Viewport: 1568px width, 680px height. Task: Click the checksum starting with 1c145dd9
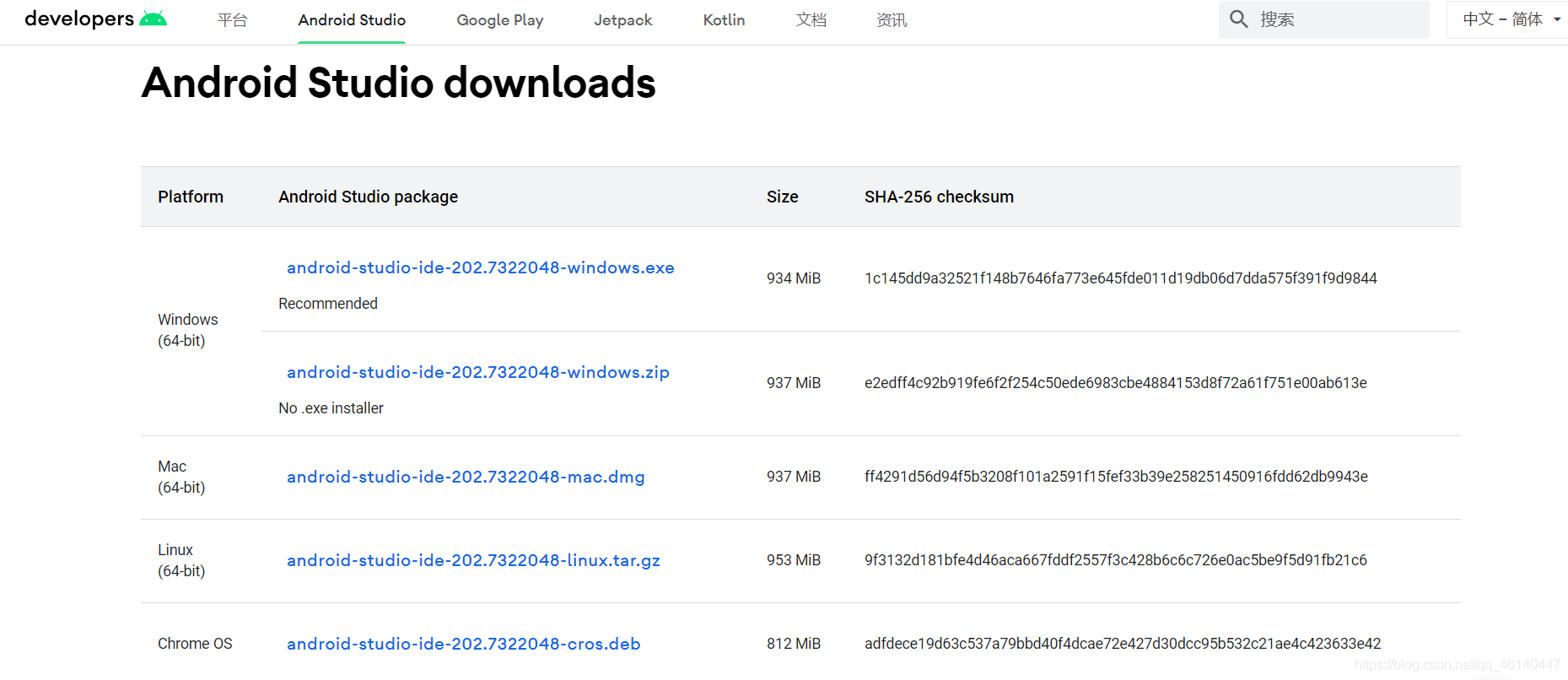tap(1121, 278)
